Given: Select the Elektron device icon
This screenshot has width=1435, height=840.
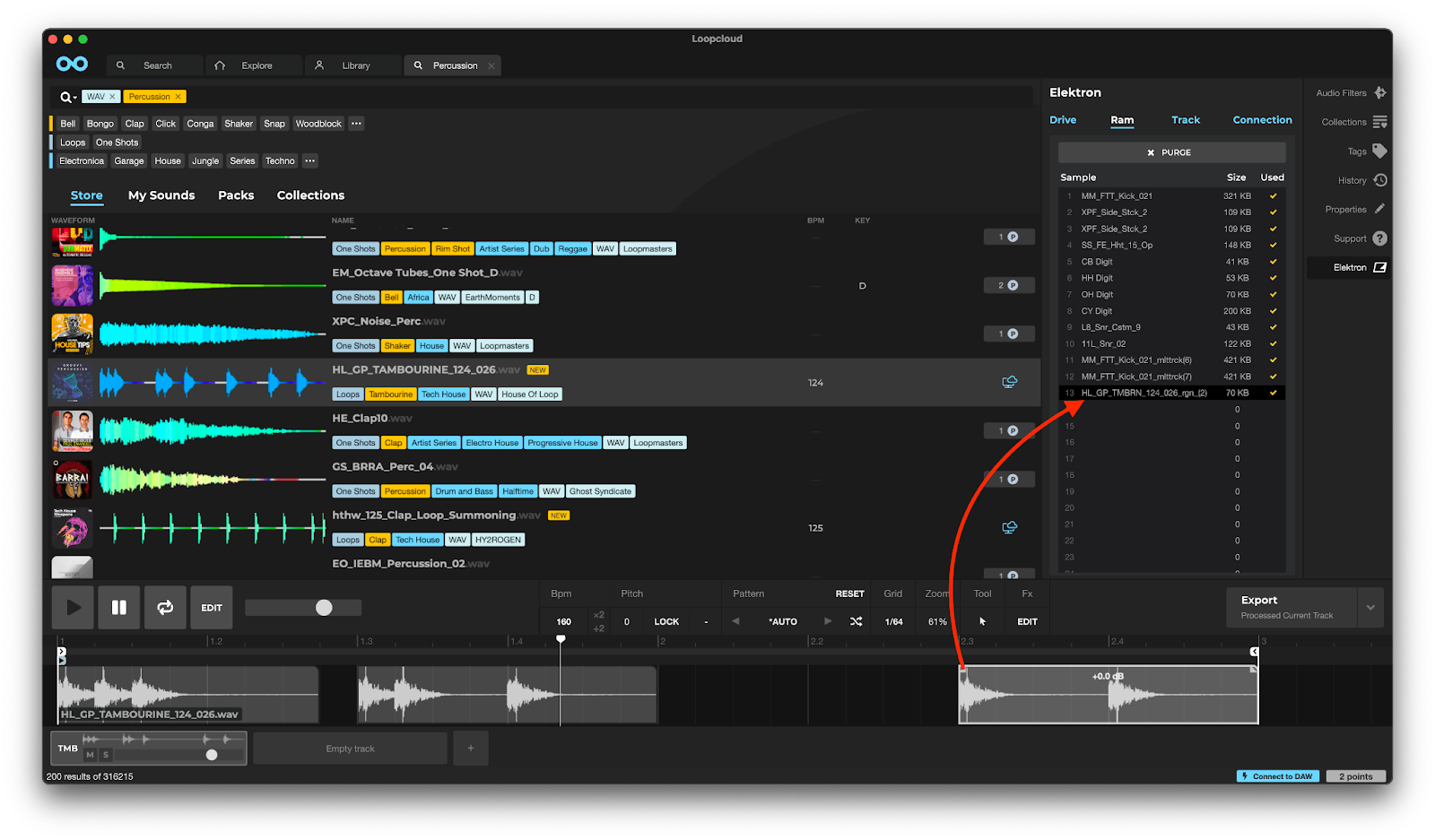Looking at the screenshot, I should (1380, 267).
